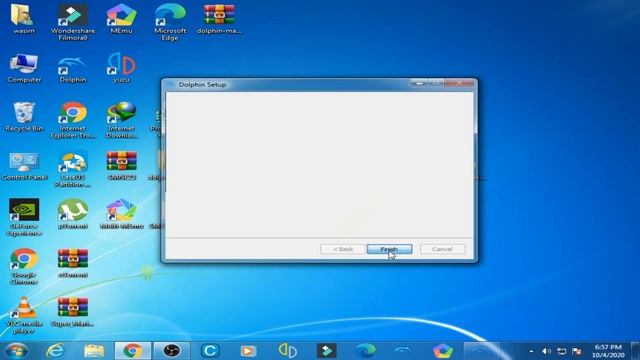Open yuzu from the taskbar
Image resolution: width=640 pixels, height=360 pixels.
pos(287,351)
